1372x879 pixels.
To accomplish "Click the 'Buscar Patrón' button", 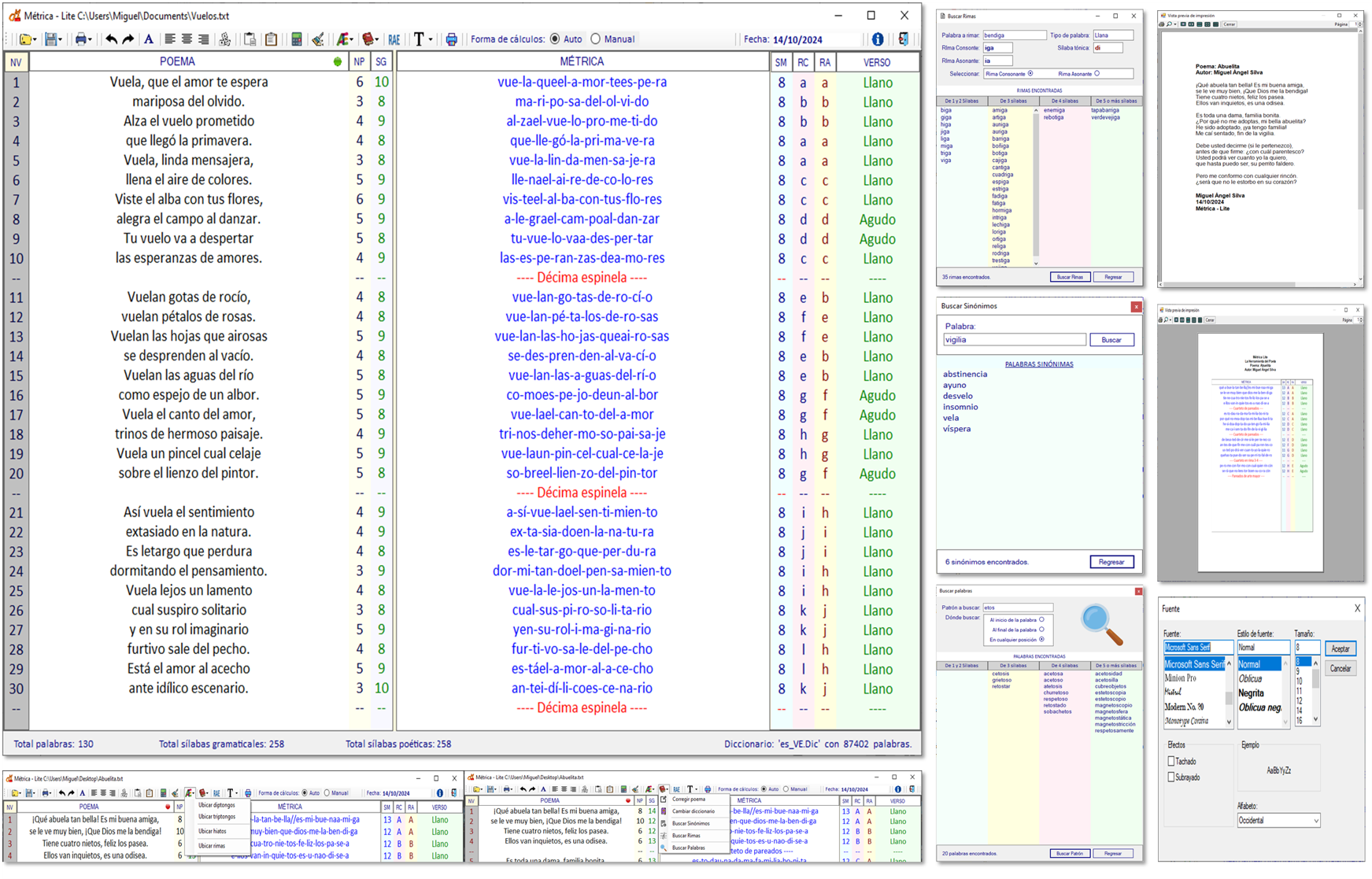I will click(1070, 853).
